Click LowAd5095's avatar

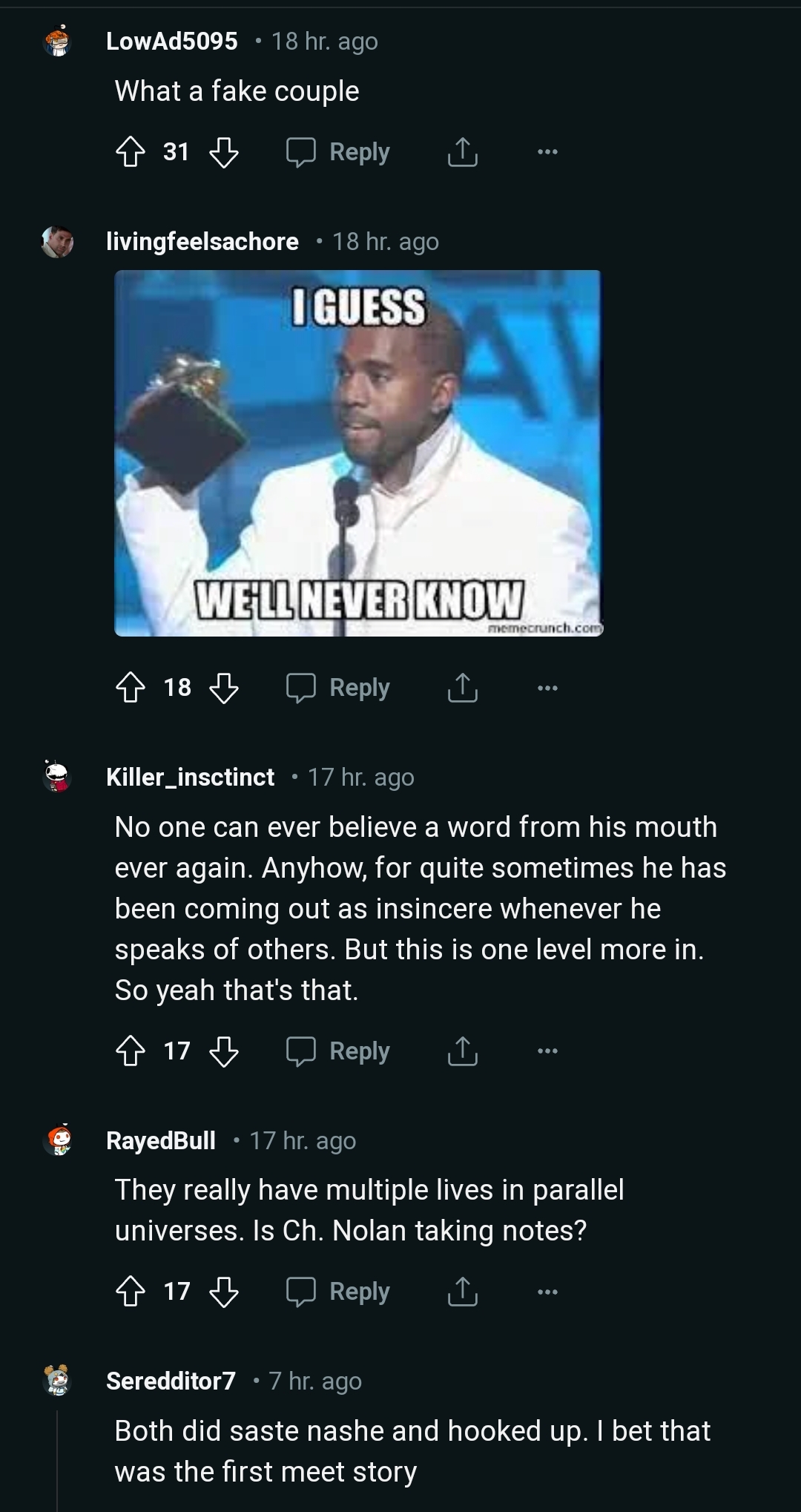click(58, 42)
